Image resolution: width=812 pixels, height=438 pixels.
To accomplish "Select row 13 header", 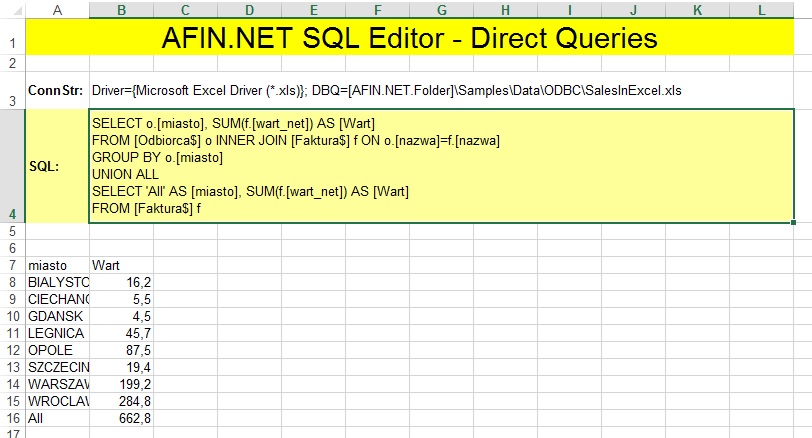I will [x=13, y=367].
